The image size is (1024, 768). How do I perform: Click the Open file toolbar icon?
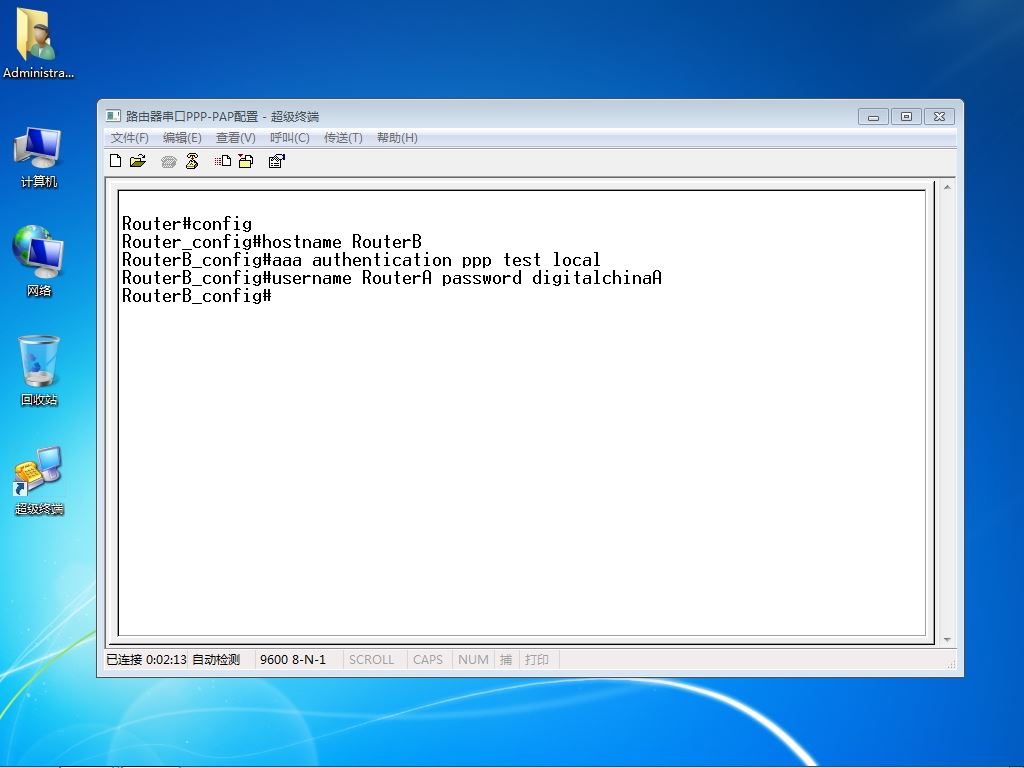tap(138, 161)
